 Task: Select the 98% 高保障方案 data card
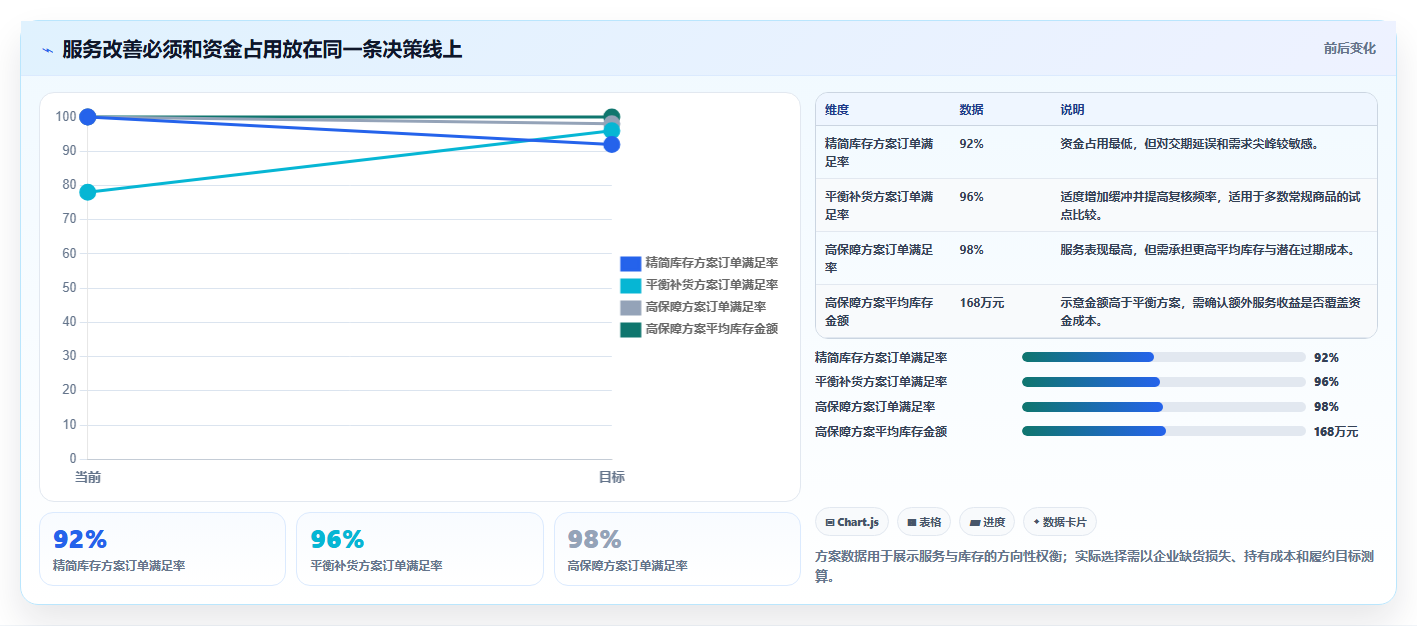click(x=677, y=549)
